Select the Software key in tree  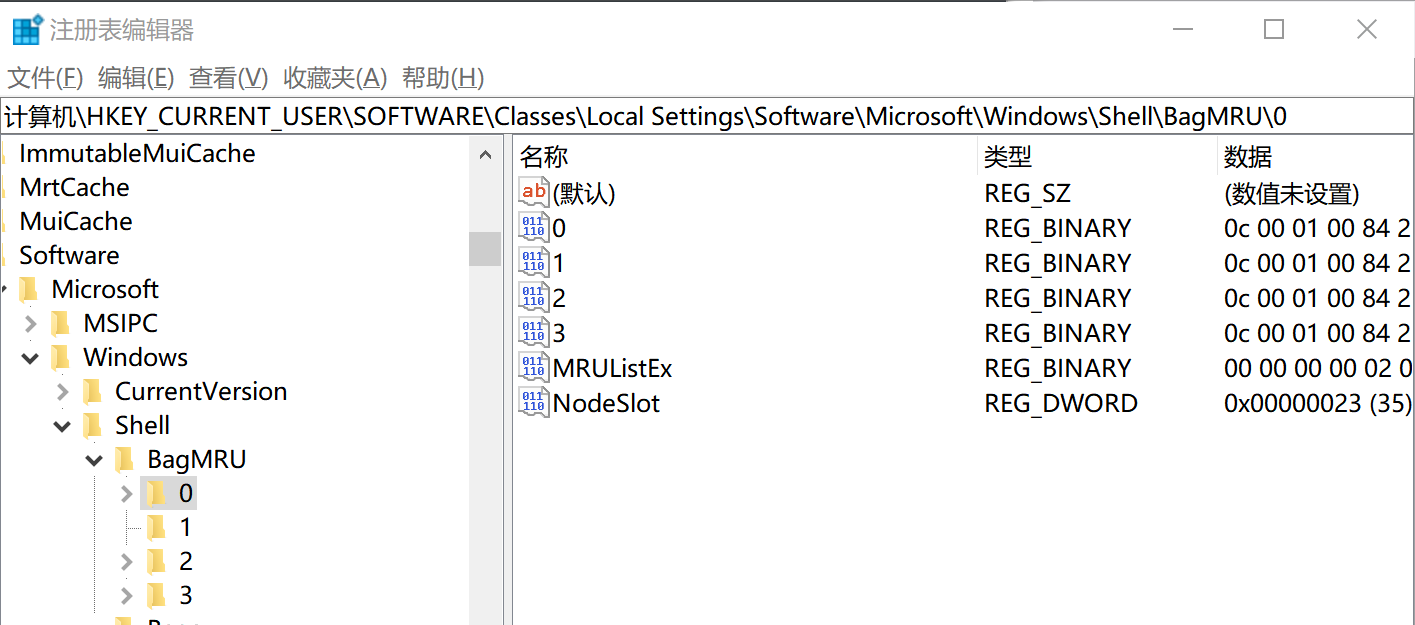click(x=69, y=255)
